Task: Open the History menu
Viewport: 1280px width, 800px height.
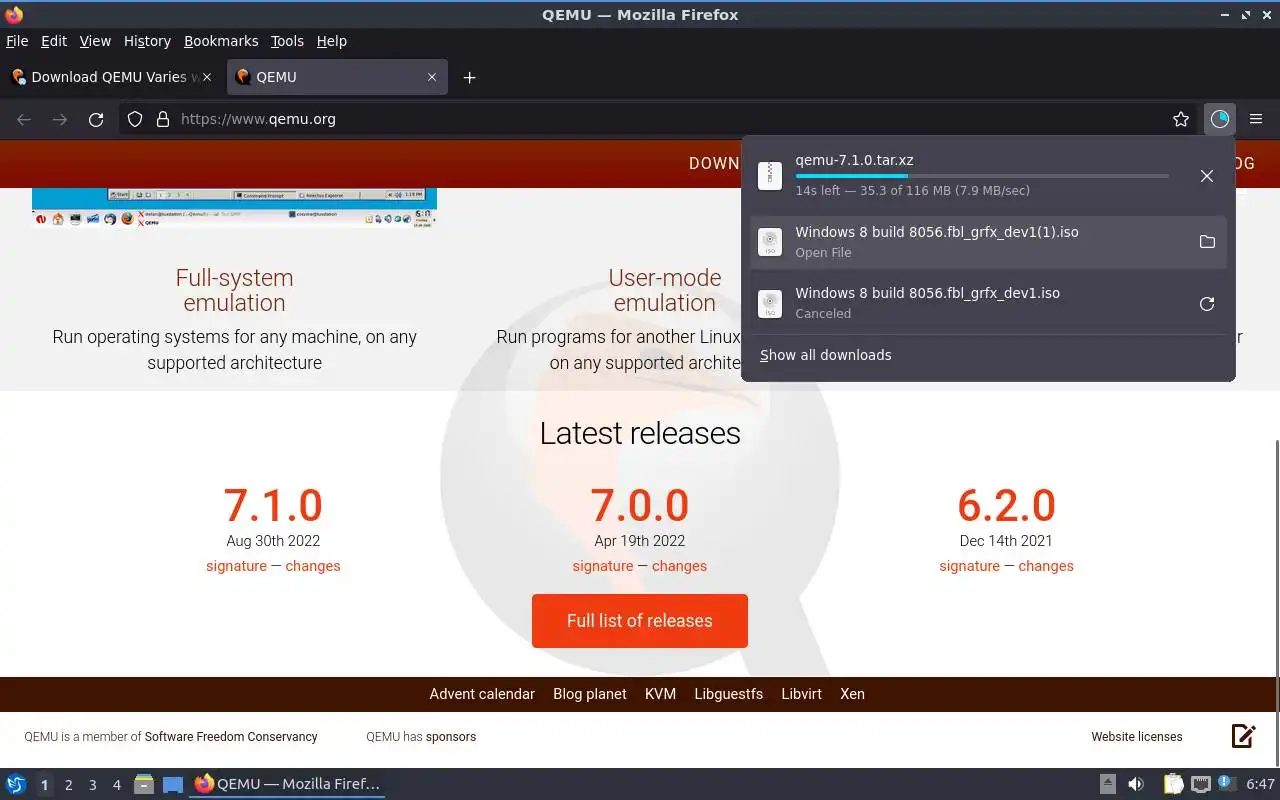Action: point(147,41)
